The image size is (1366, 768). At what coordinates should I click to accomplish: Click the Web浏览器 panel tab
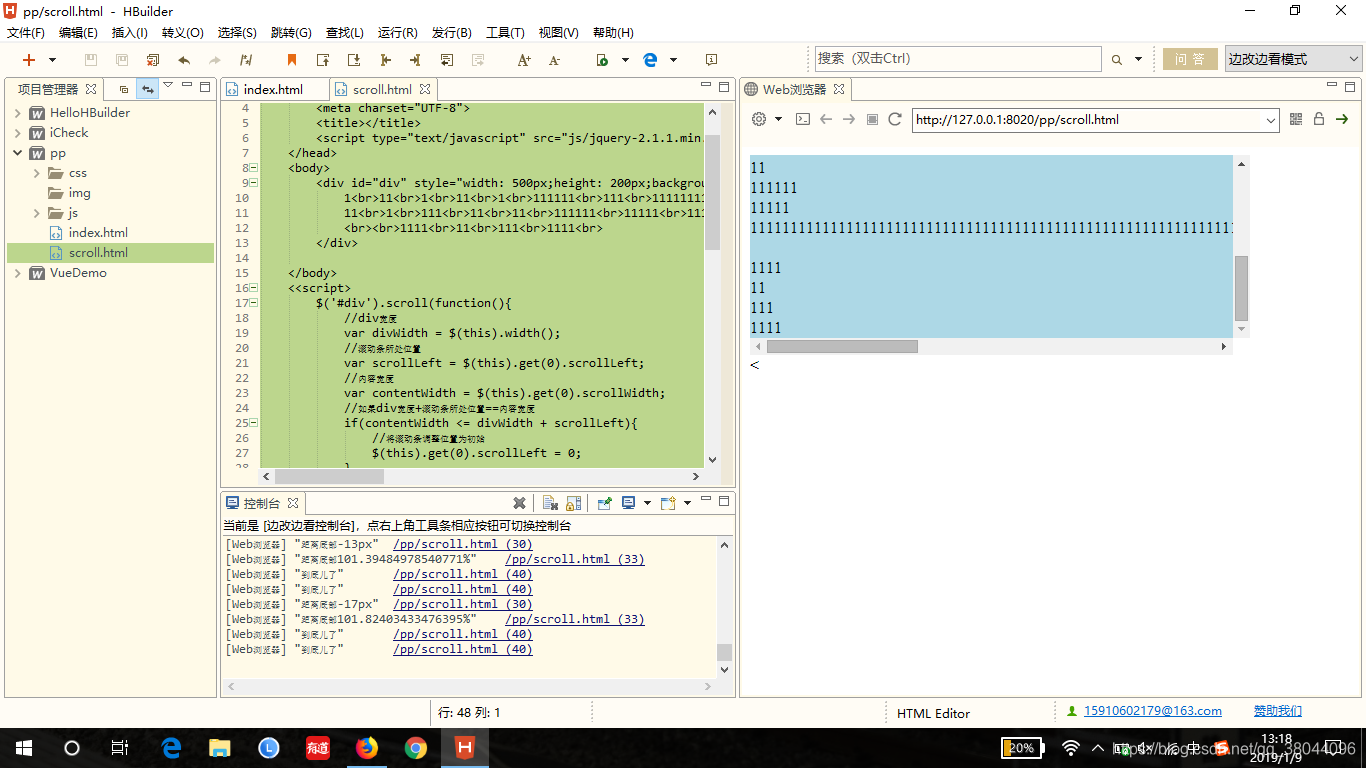coord(794,89)
